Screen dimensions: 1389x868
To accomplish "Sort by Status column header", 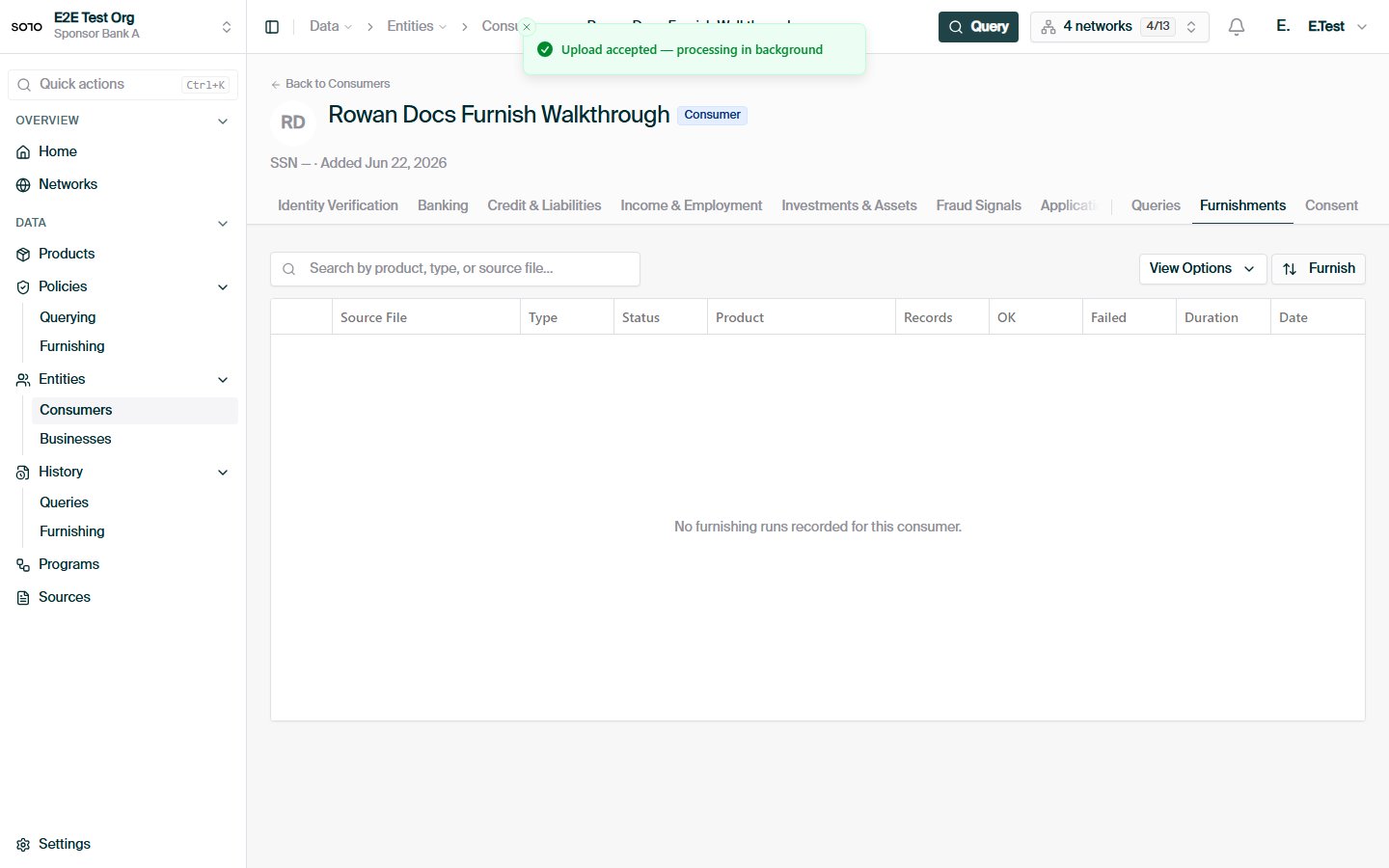I will coord(661,317).
